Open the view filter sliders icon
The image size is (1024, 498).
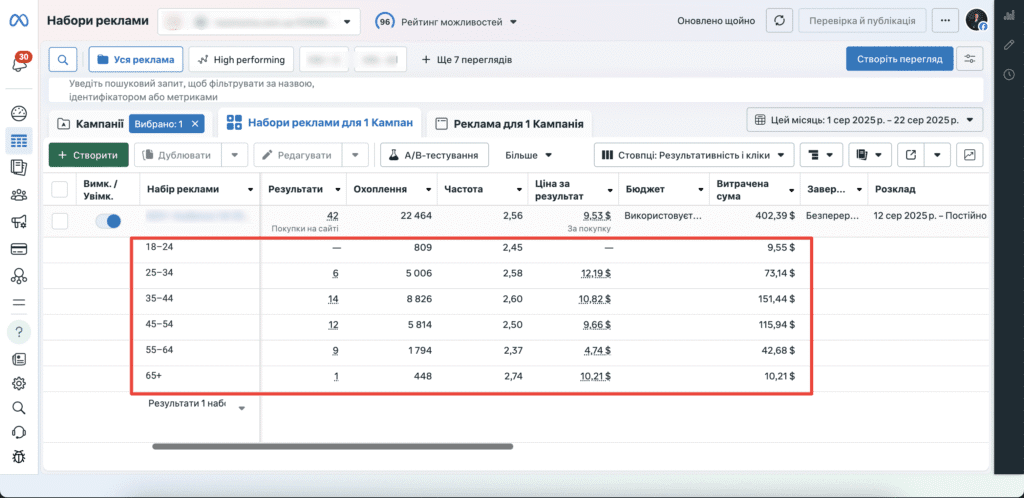tap(970, 59)
